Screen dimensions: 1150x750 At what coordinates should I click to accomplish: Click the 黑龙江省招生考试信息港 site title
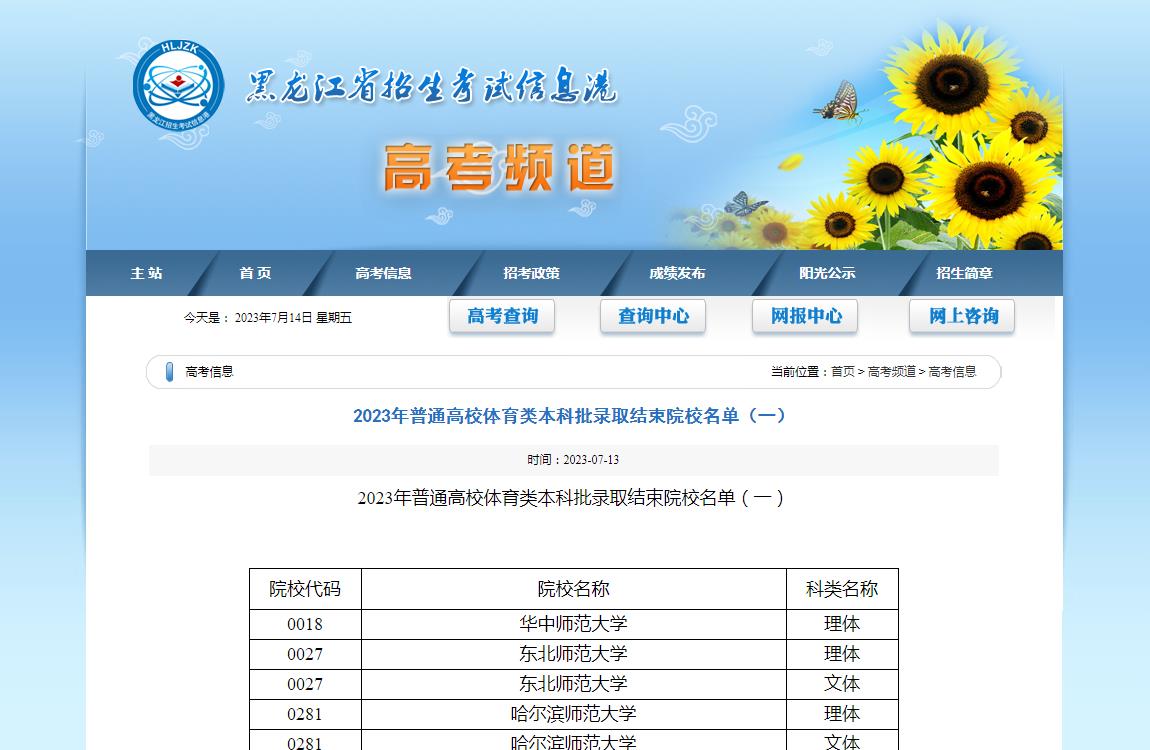click(432, 87)
